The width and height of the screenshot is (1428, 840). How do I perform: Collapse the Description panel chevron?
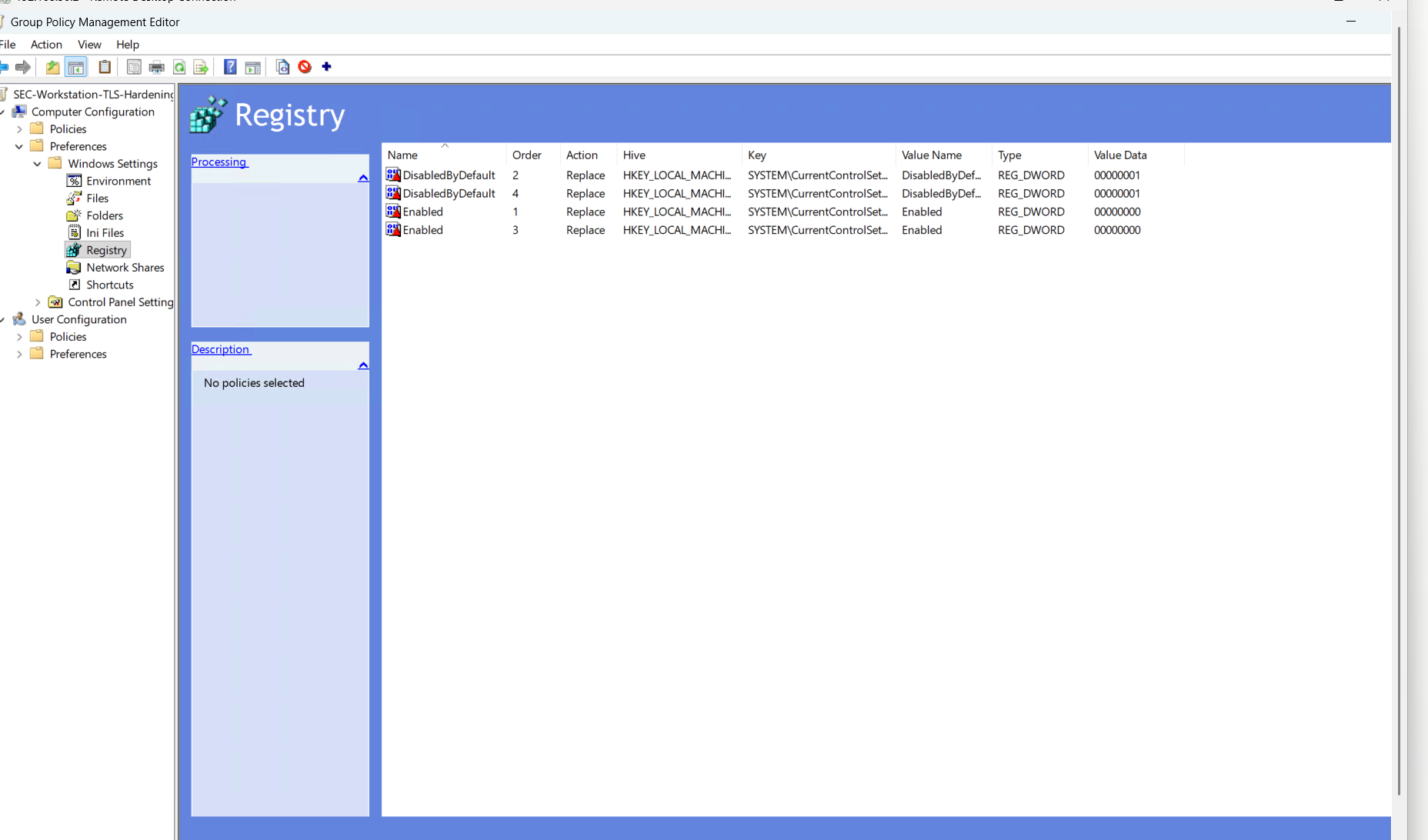(x=363, y=365)
